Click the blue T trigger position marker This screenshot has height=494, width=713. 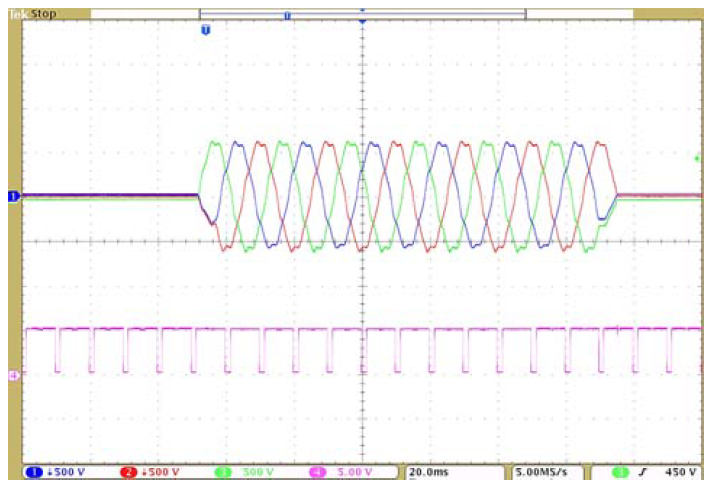tap(206, 31)
